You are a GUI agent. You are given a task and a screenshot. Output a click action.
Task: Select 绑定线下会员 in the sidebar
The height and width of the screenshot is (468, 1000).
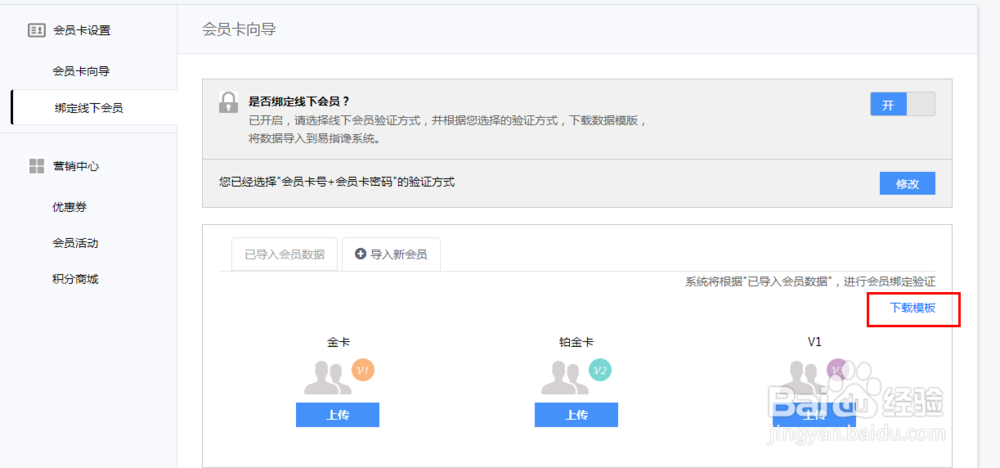[x=88, y=107]
